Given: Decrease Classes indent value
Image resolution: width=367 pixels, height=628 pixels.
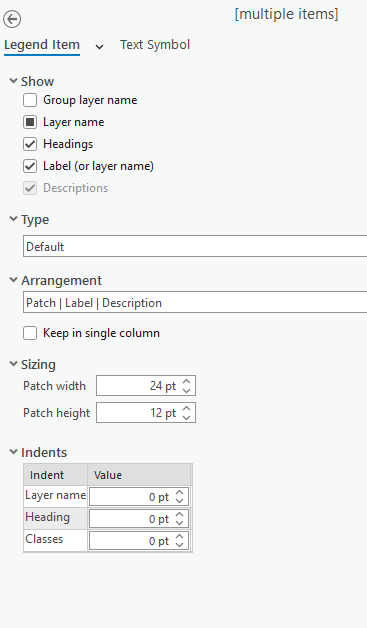Looking at the screenshot, I should click(180, 545).
